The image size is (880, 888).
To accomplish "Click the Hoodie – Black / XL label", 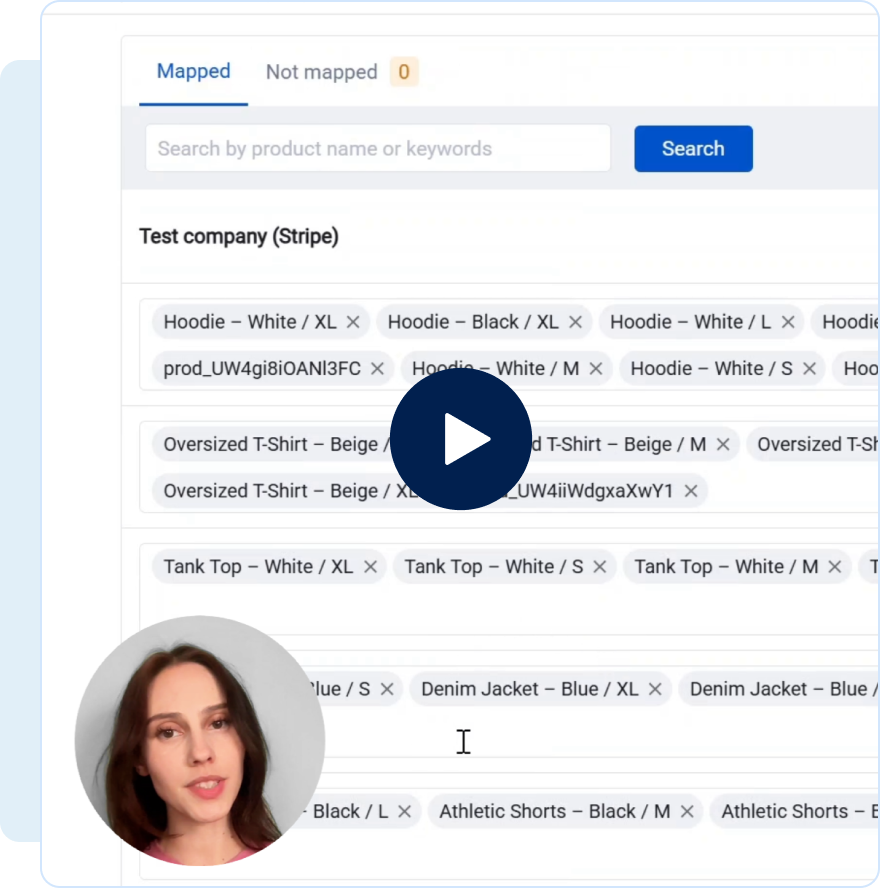I will pos(473,322).
